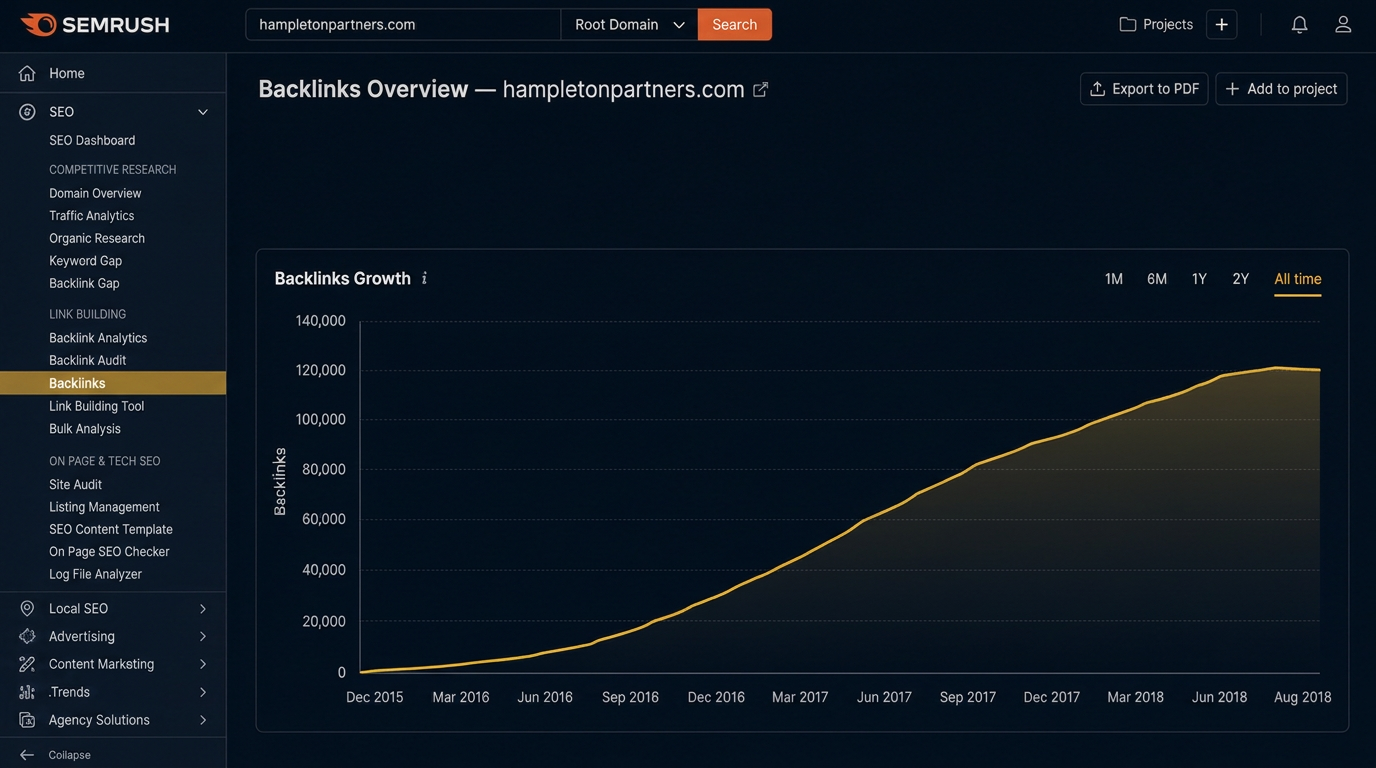The width and height of the screenshot is (1376, 768).
Task: Open Organic Research link
Action: click(97, 238)
